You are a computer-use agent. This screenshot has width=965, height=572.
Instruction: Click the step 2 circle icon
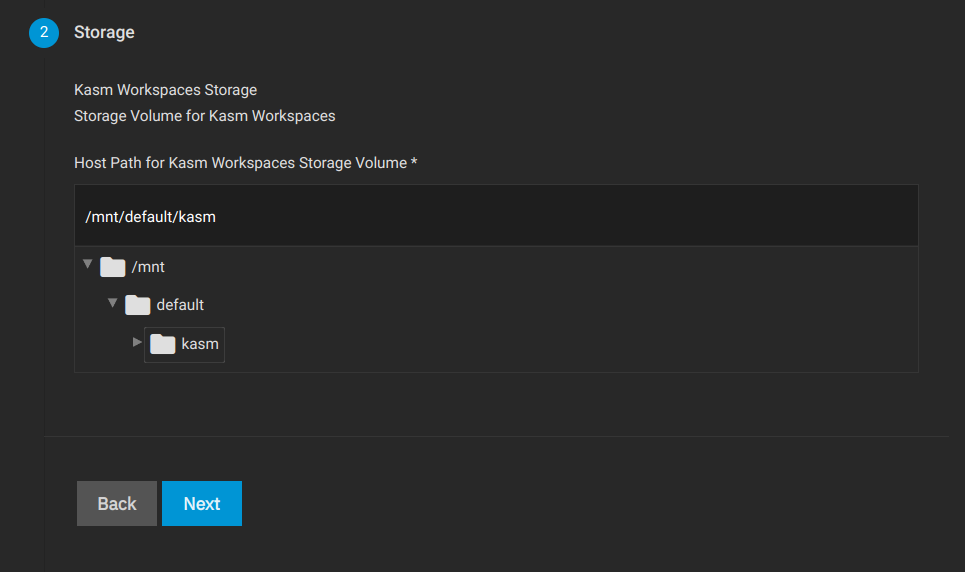coord(44,33)
